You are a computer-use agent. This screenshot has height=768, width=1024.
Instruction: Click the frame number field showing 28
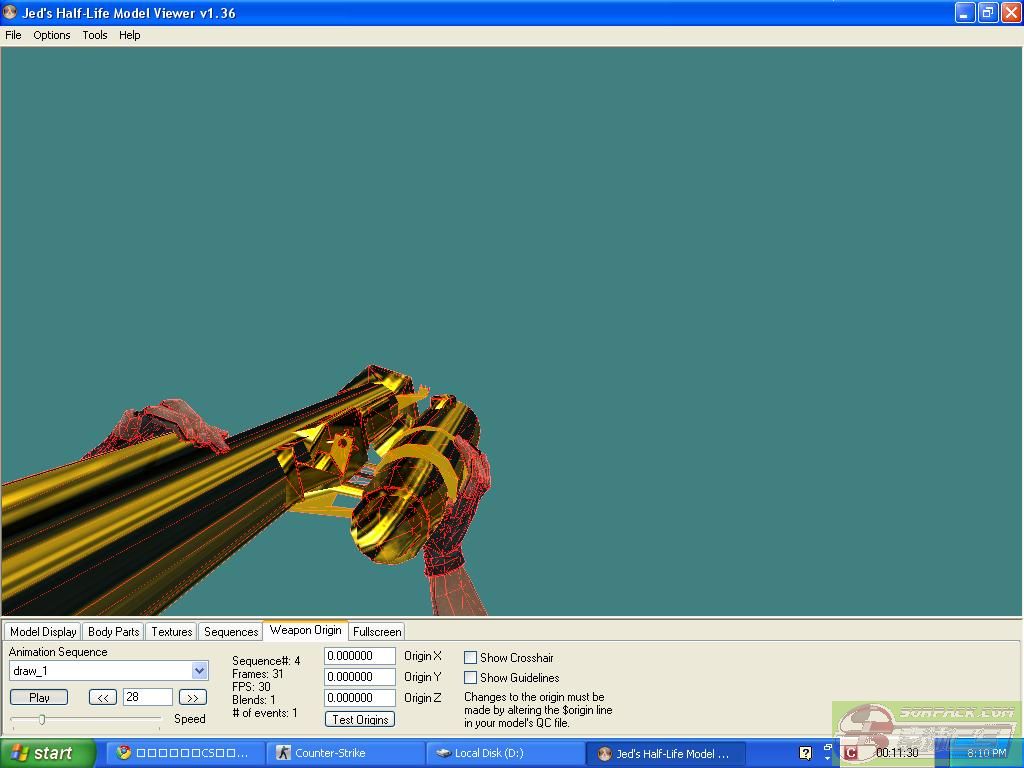[x=147, y=698]
